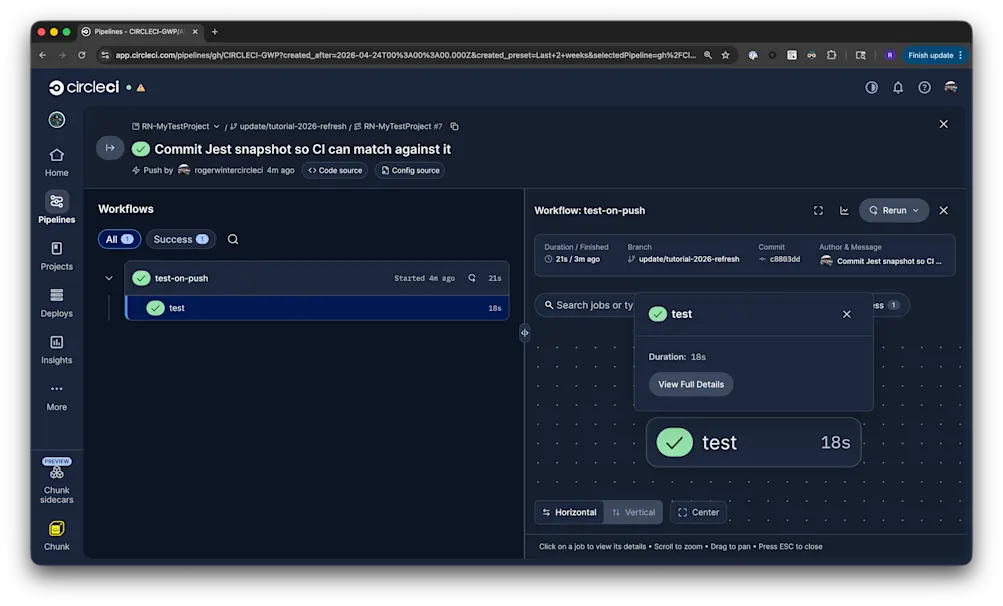Image resolution: width=1003 pixels, height=606 pixels.
Task: Open Code source
Action: [335, 170]
